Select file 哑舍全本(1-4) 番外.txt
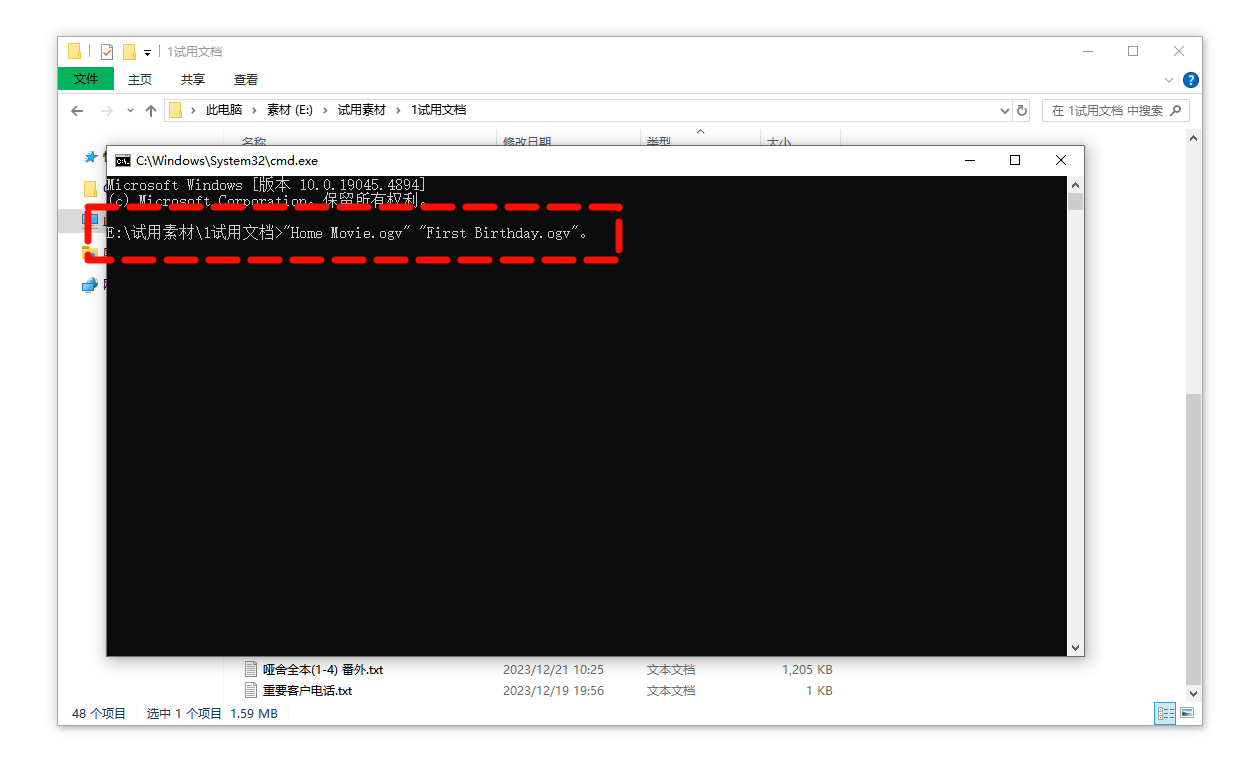 tap(323, 669)
